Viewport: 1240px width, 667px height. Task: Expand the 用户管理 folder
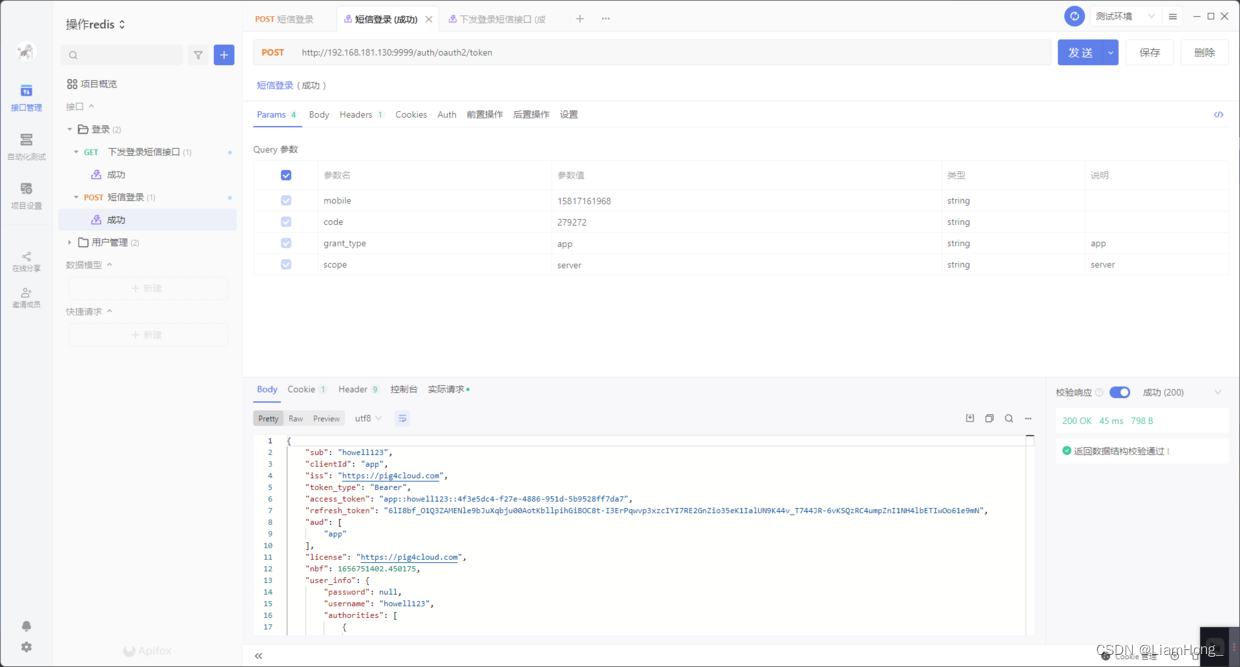70,242
